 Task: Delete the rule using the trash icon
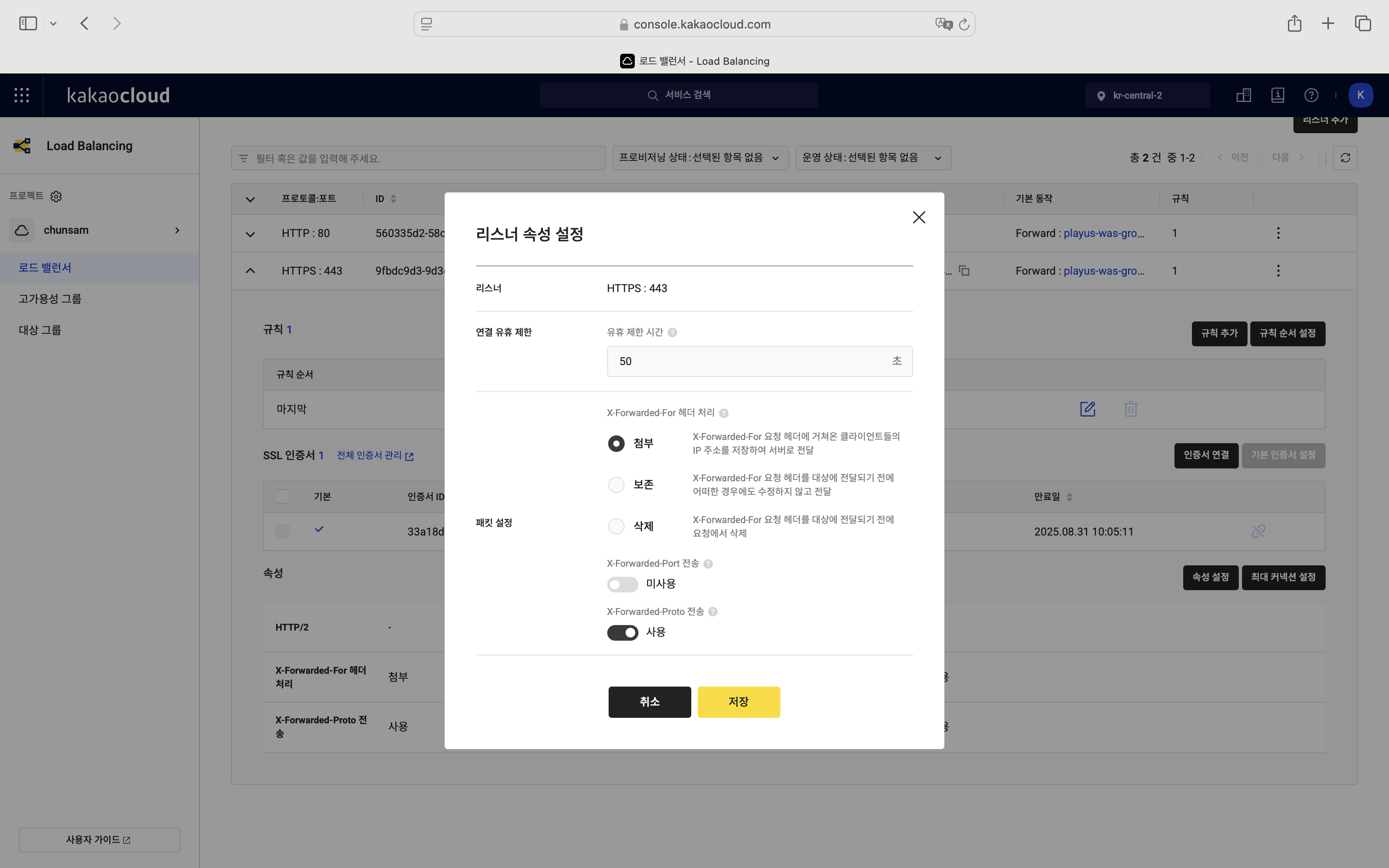tap(1130, 409)
